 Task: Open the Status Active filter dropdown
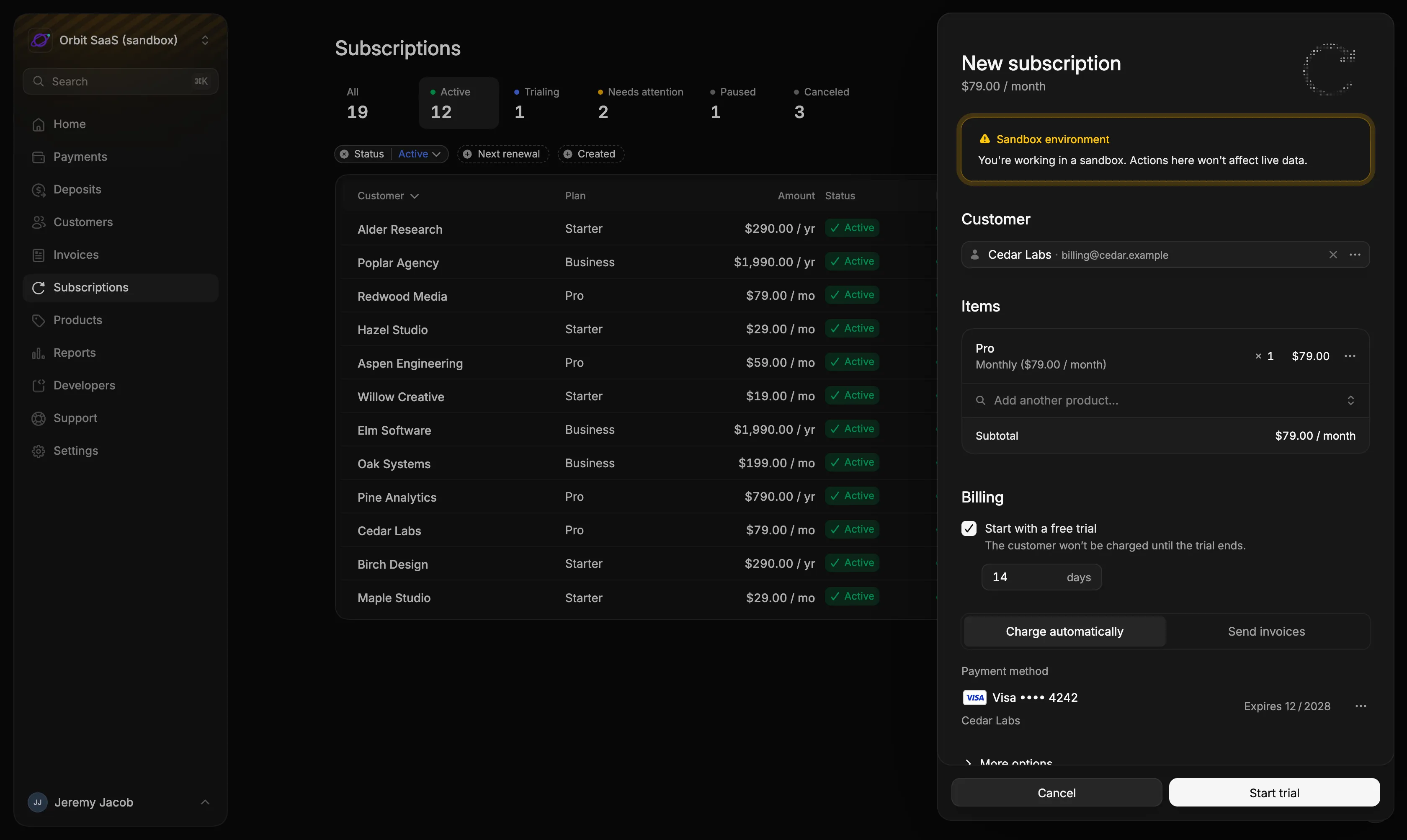[420, 154]
